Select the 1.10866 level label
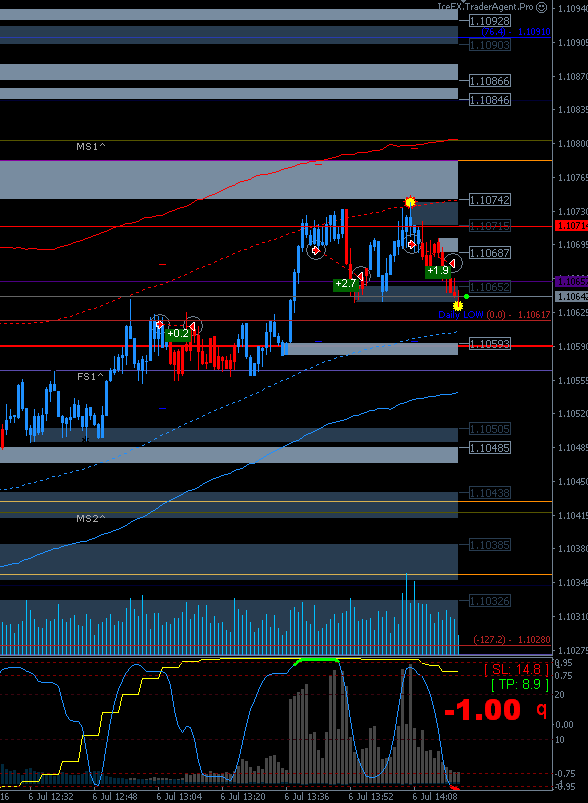588x803 pixels. (490, 81)
